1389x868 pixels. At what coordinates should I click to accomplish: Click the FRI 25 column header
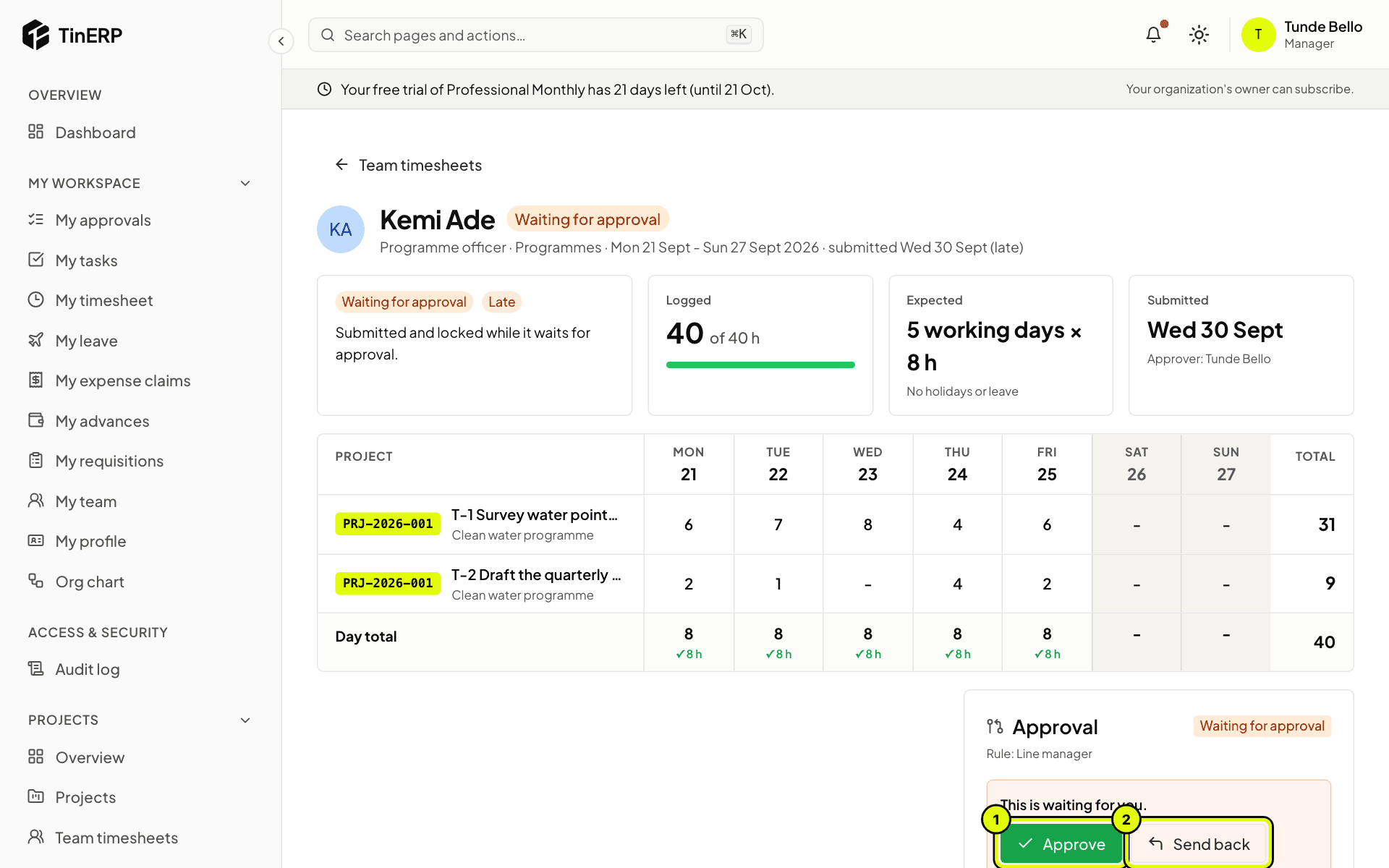tap(1047, 464)
